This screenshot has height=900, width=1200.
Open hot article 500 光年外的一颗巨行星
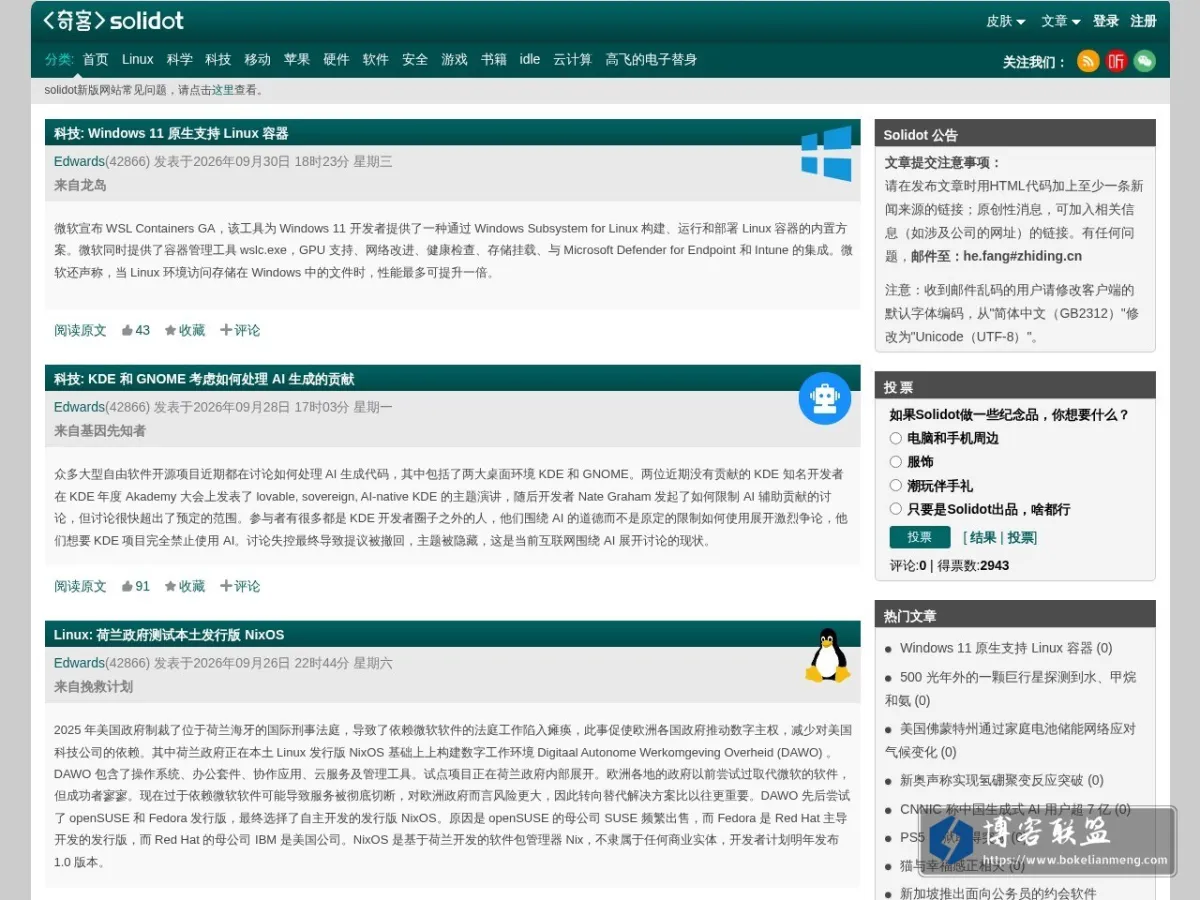pos(1010,688)
